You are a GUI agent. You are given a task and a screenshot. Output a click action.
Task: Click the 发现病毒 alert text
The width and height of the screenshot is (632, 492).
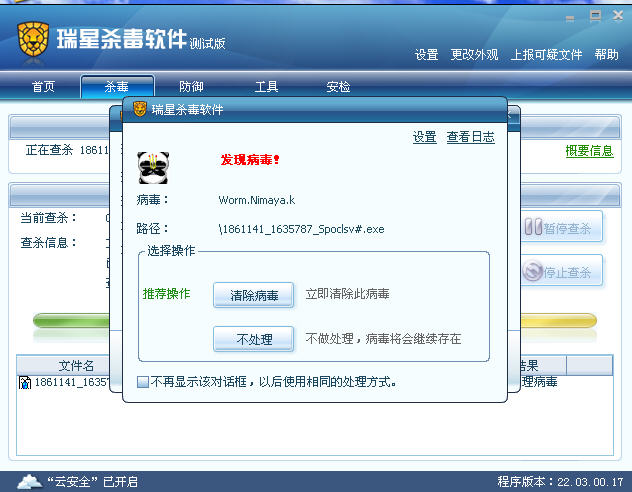coord(250,160)
